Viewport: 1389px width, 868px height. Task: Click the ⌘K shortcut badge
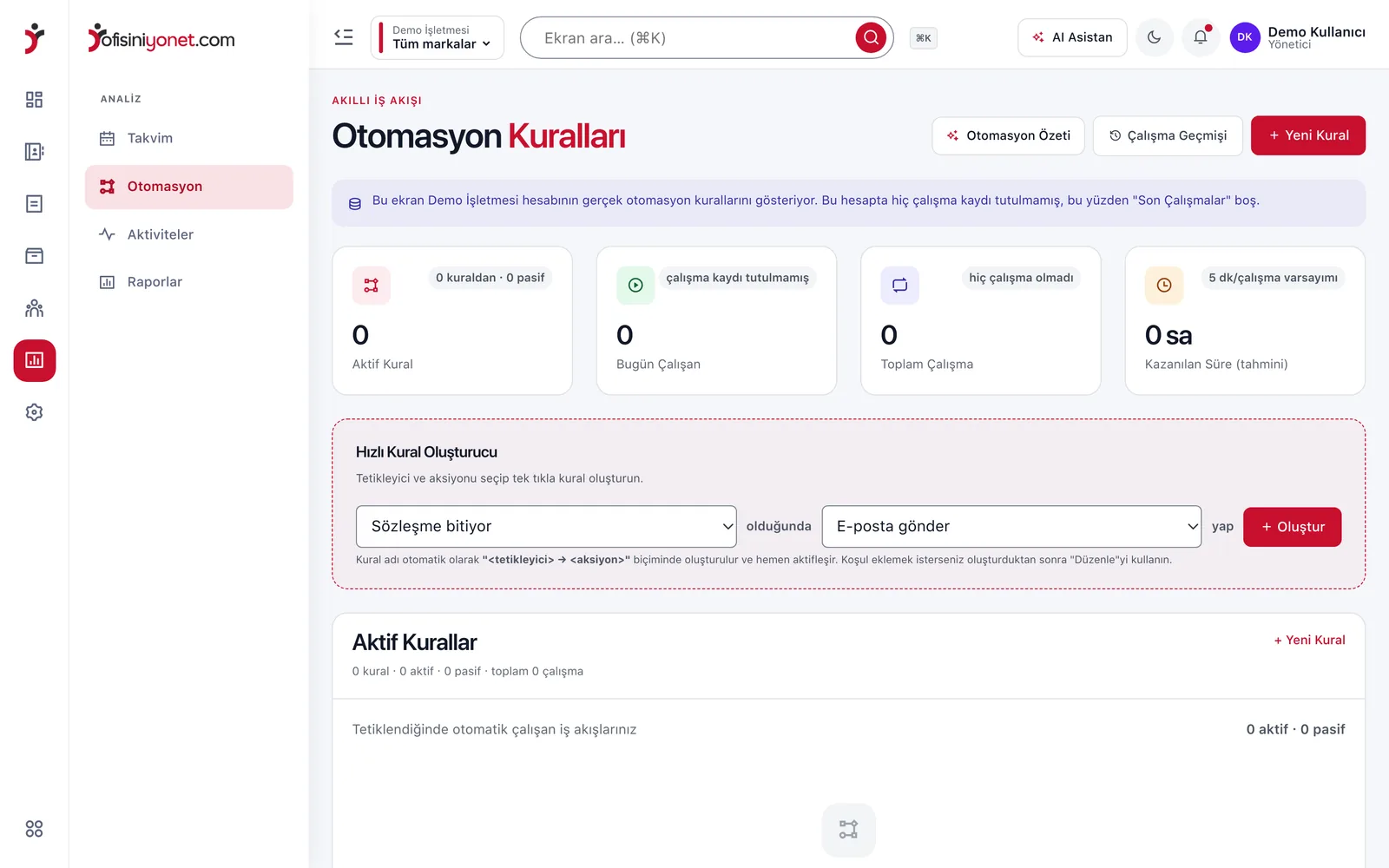[x=923, y=38]
